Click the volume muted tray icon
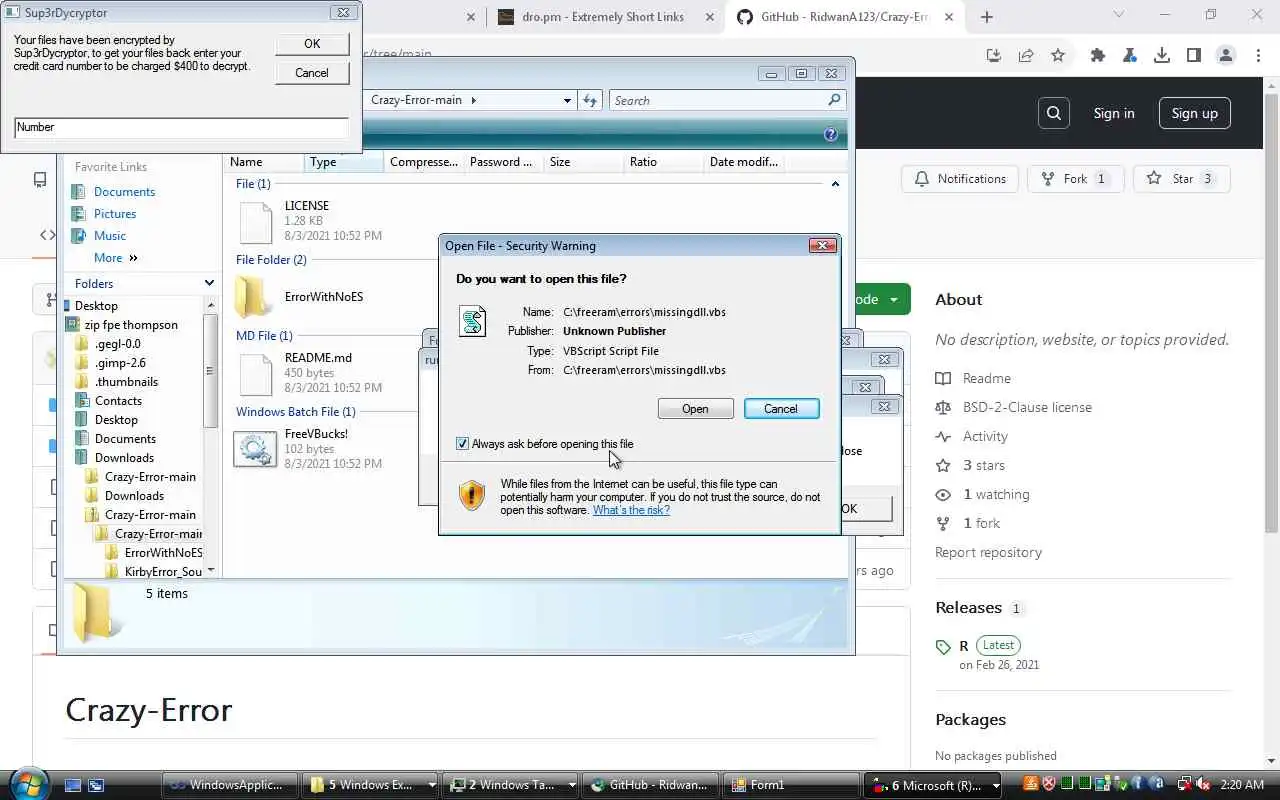 pyautogui.click(x=1202, y=784)
